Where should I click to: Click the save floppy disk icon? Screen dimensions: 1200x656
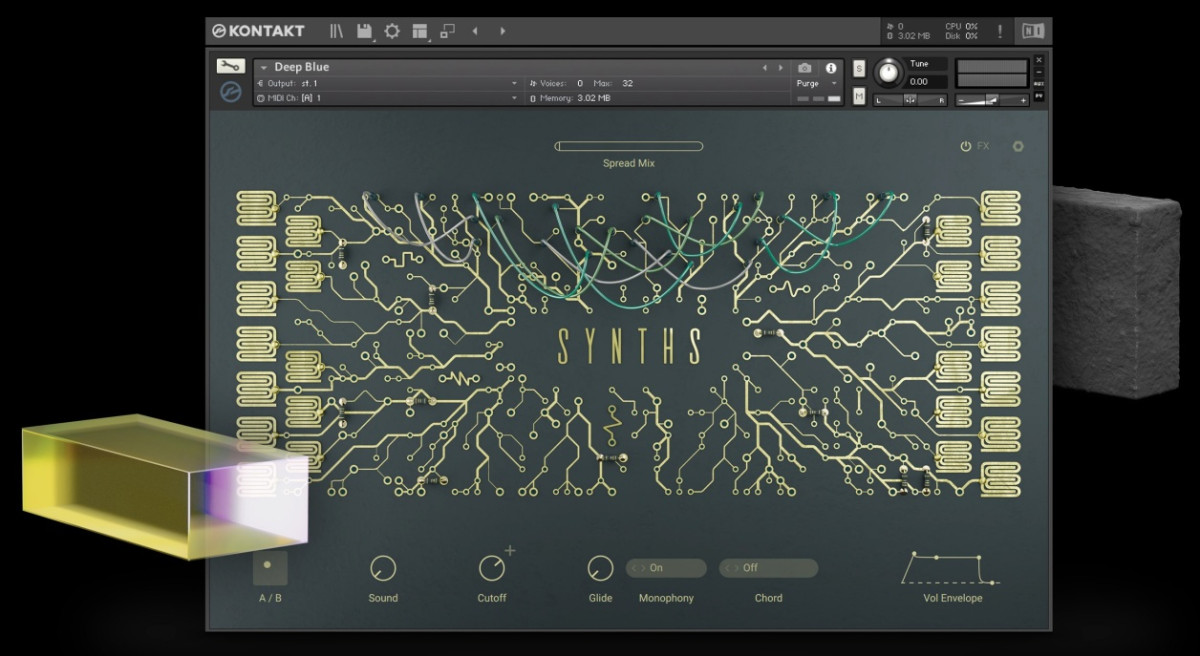click(364, 31)
